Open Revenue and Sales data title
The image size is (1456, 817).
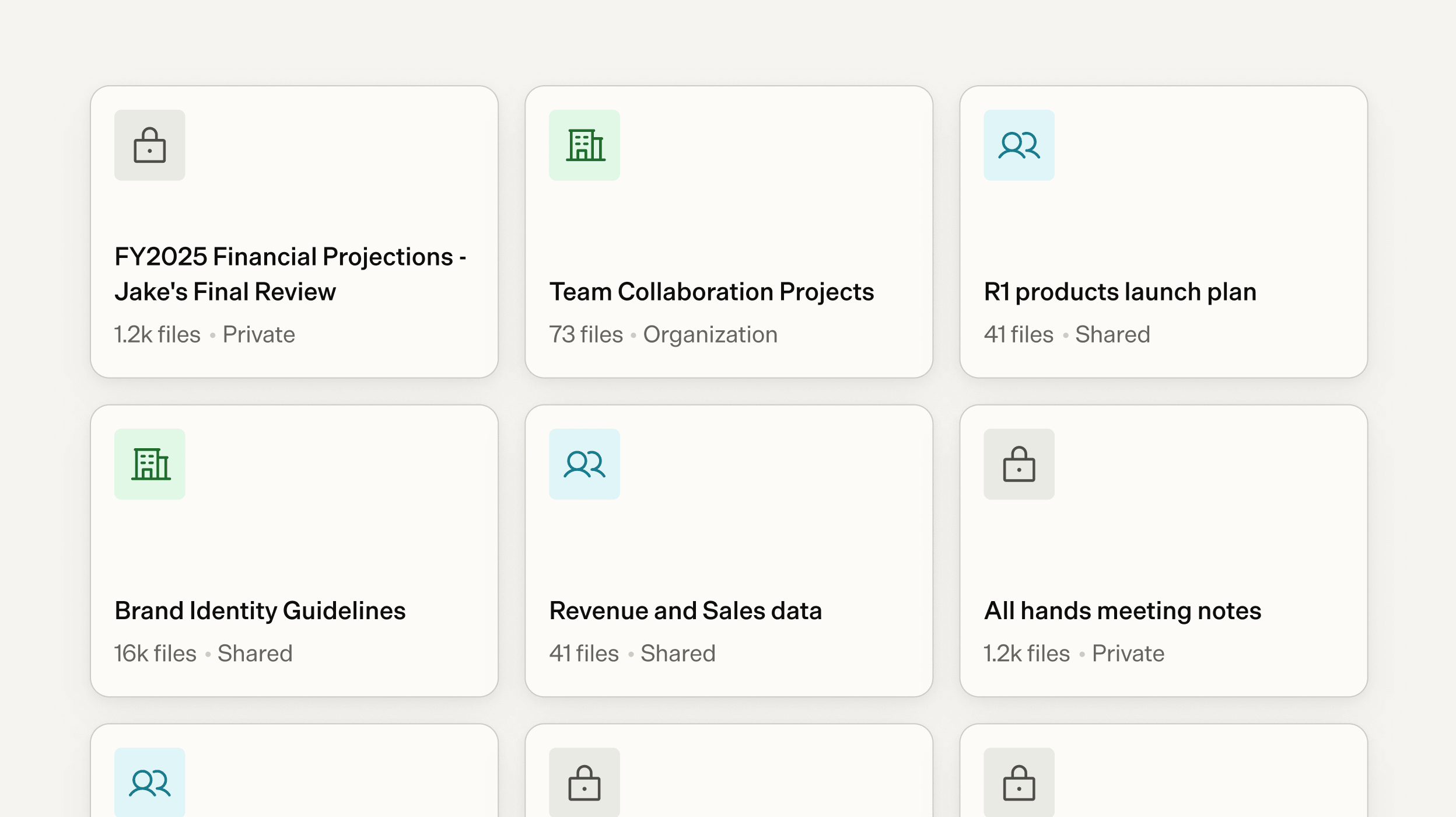[685, 610]
